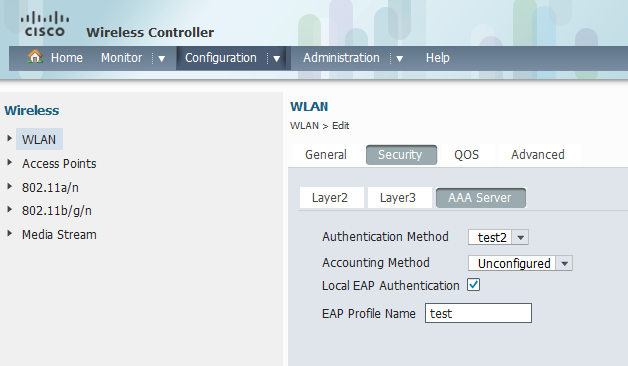Open the Accounting Method dropdown
The height and width of the screenshot is (366, 628).
click(564, 263)
